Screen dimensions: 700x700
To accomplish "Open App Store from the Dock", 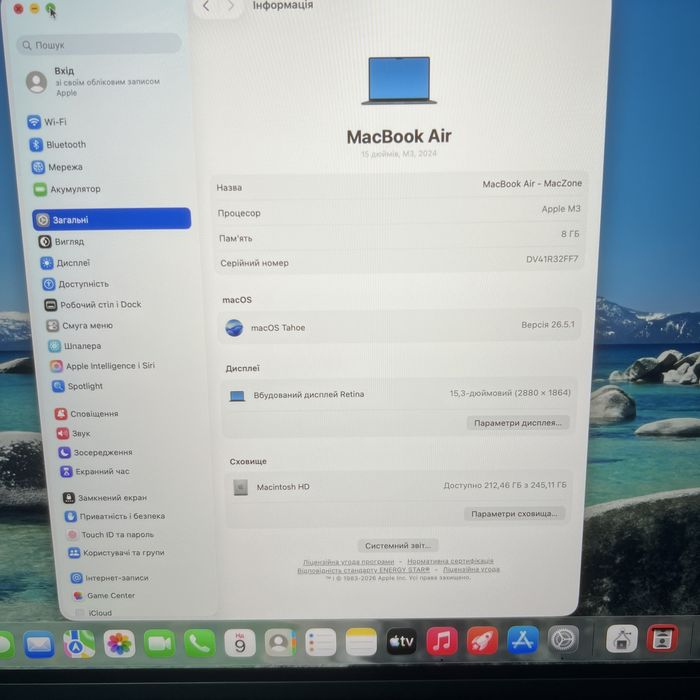I will pyautogui.click(x=522, y=640).
